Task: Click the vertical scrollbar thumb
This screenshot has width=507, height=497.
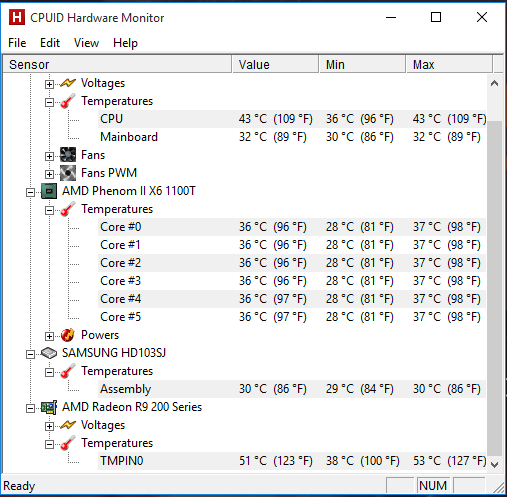Action: coord(495,288)
